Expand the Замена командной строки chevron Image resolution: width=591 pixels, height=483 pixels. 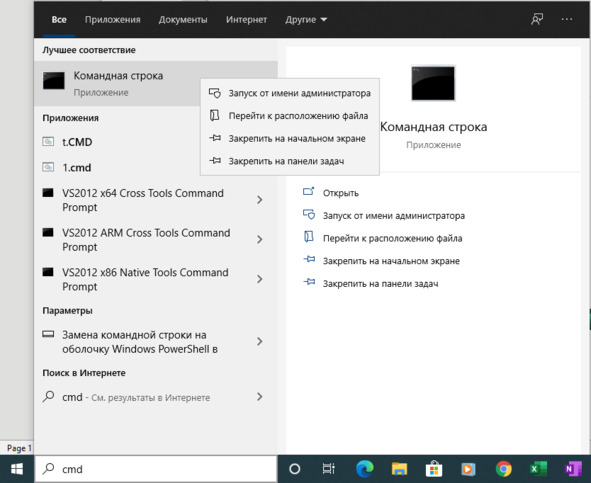click(260, 342)
